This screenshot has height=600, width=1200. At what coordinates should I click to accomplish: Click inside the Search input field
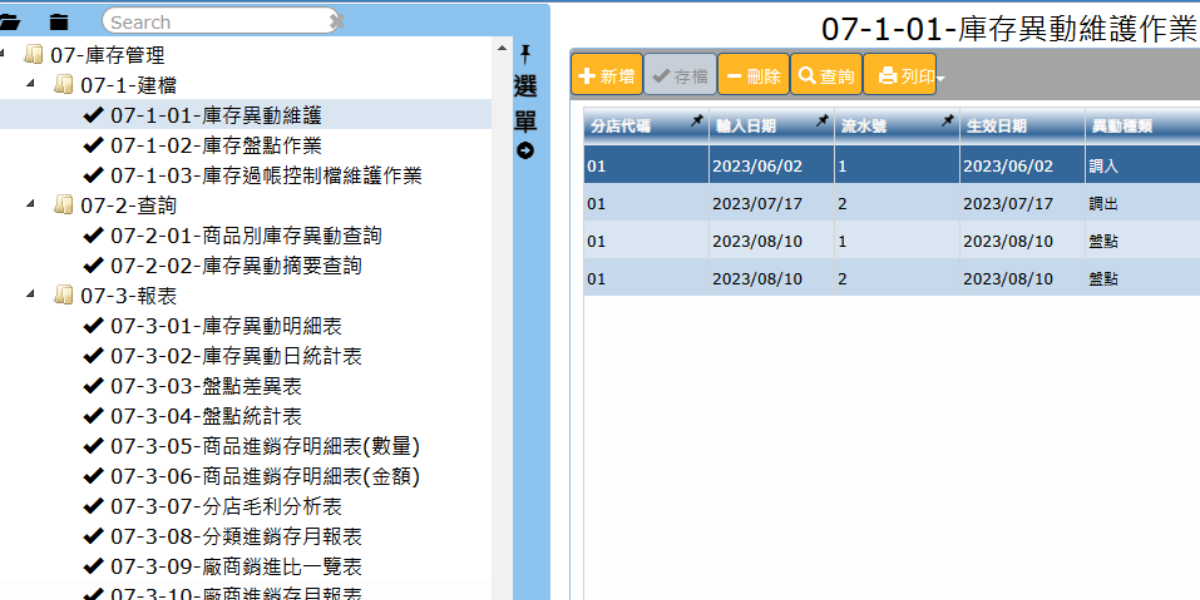215,21
